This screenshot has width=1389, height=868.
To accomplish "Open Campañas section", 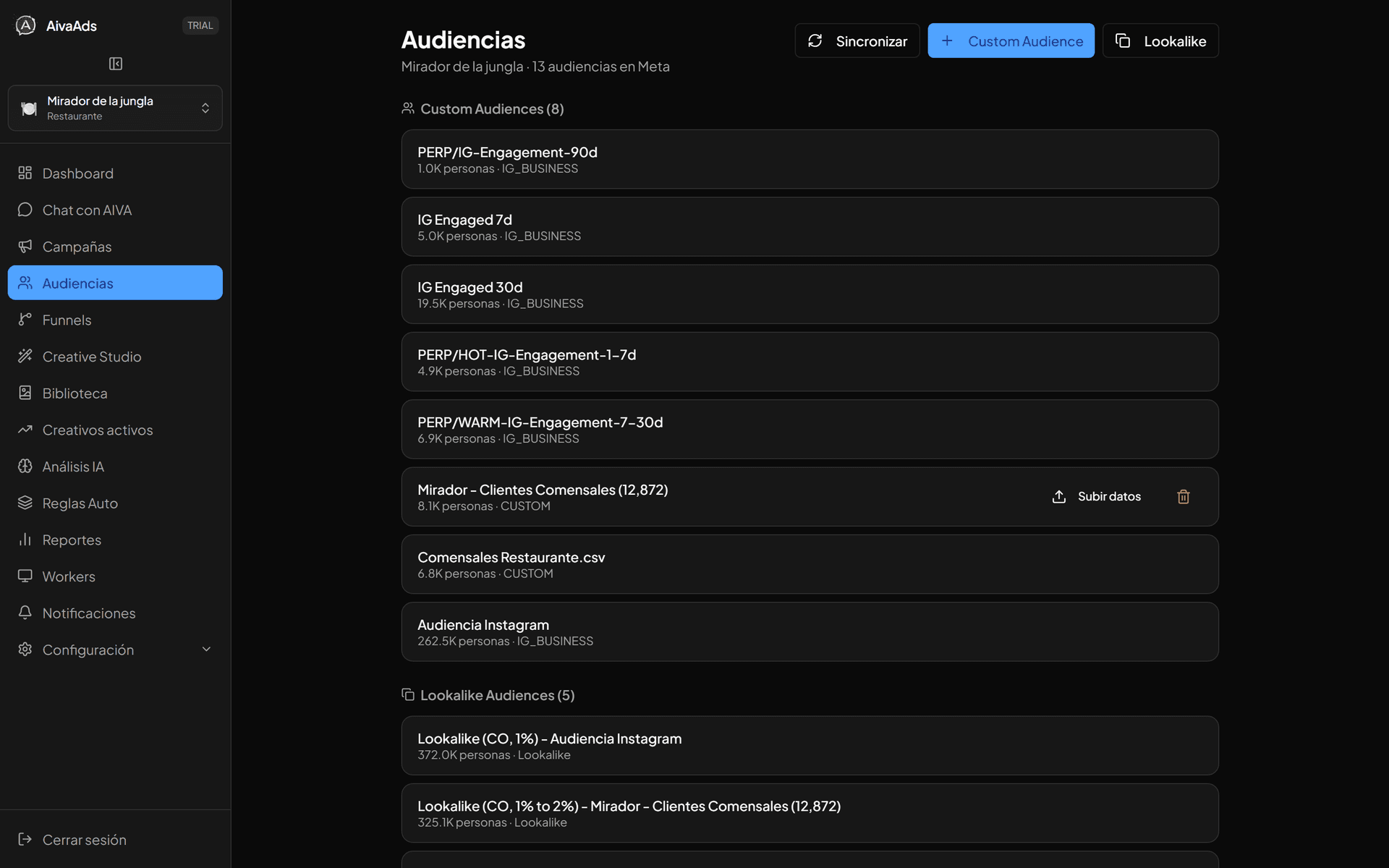I will [115, 247].
